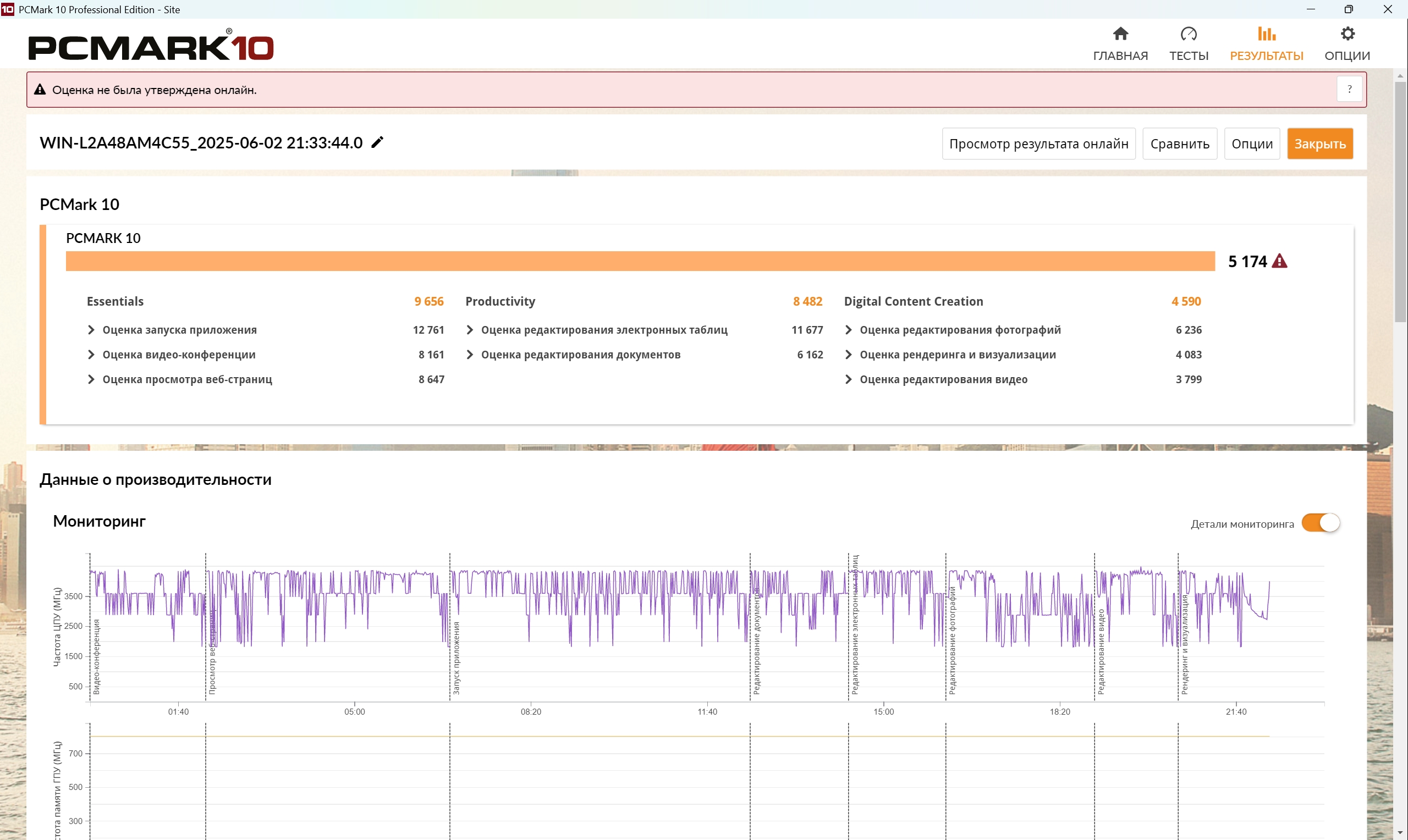Click the red warning triangle beside 5 174

(1279, 262)
